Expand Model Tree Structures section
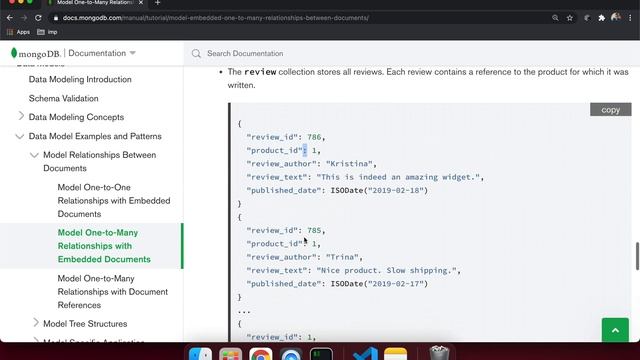 36,323
